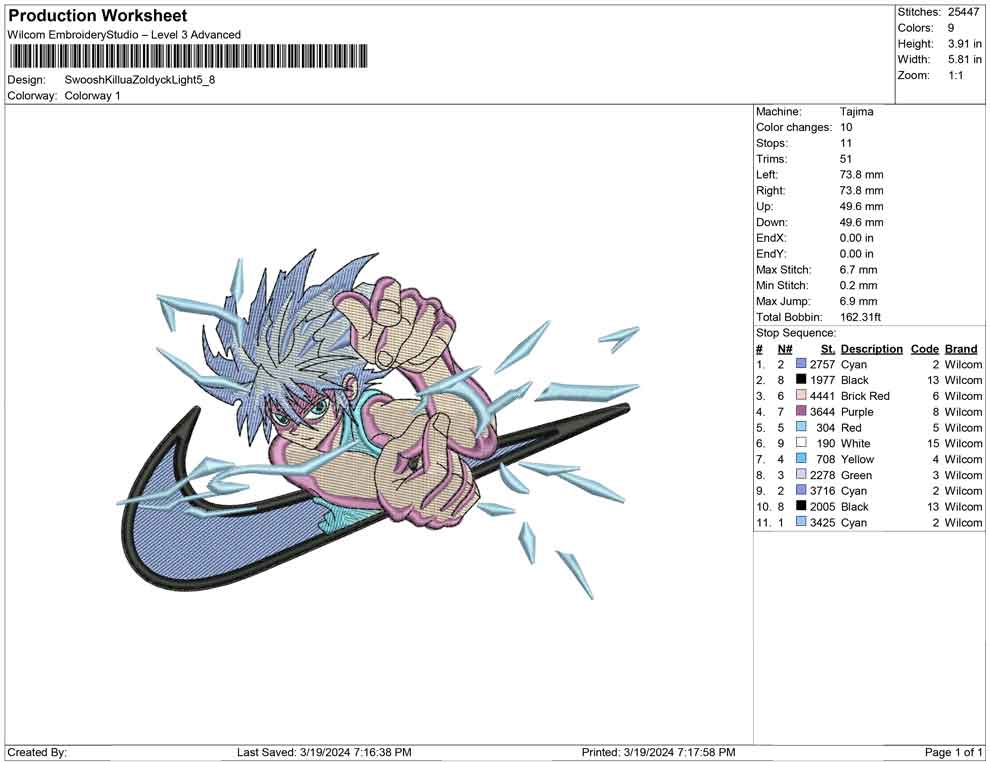Screen dimensions: 990x762
Task: Click the "Description" column header
Action: [872, 349]
